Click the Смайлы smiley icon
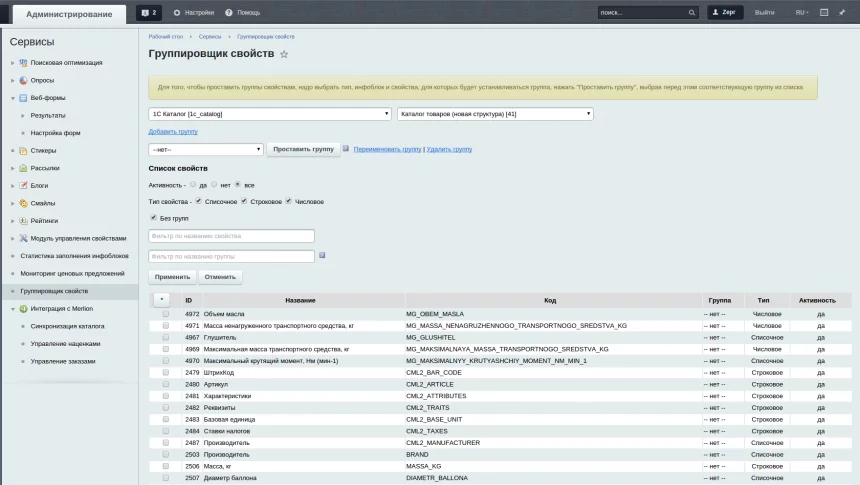The image size is (860, 485). (23, 203)
